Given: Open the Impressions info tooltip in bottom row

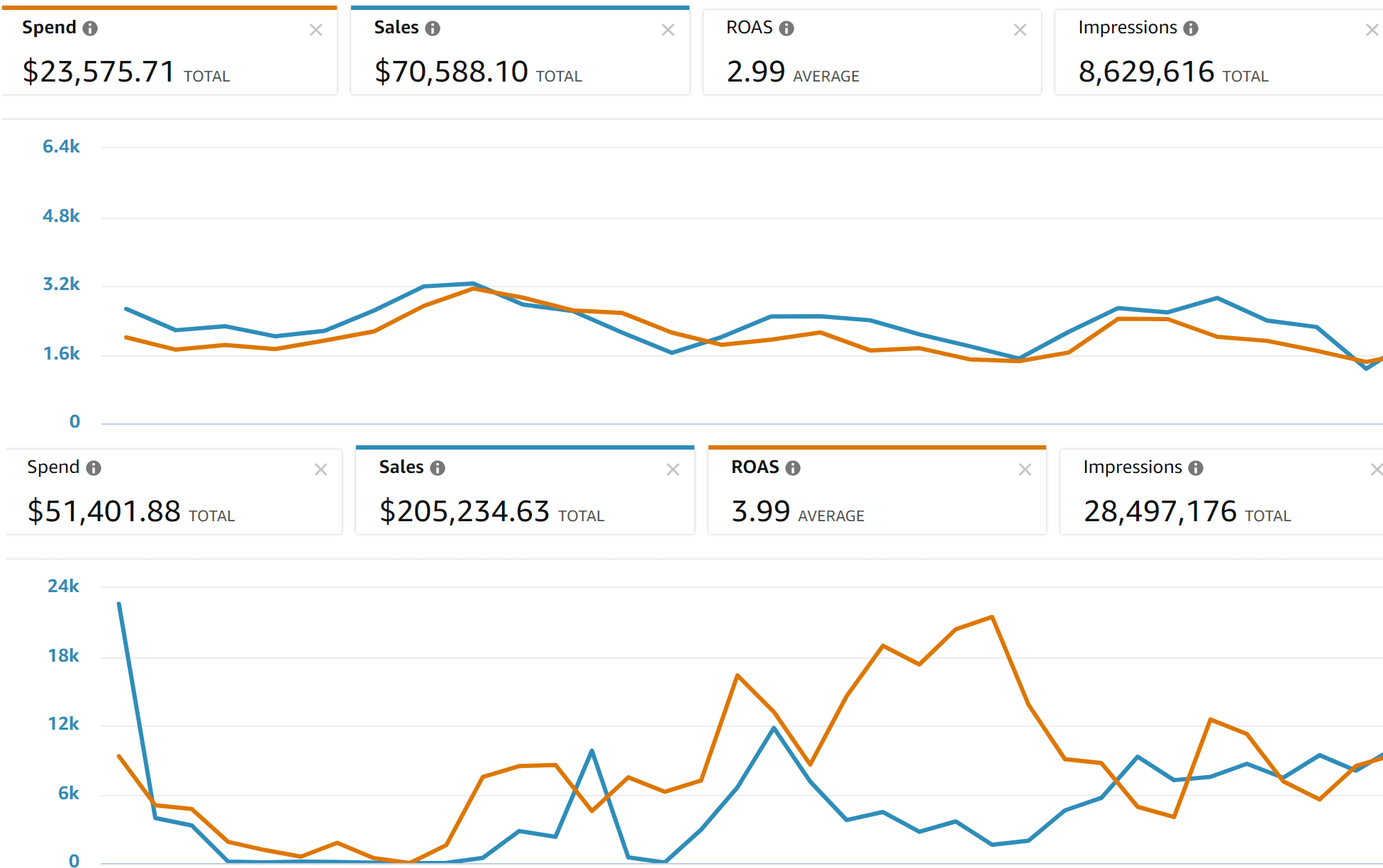Looking at the screenshot, I should tap(1196, 467).
